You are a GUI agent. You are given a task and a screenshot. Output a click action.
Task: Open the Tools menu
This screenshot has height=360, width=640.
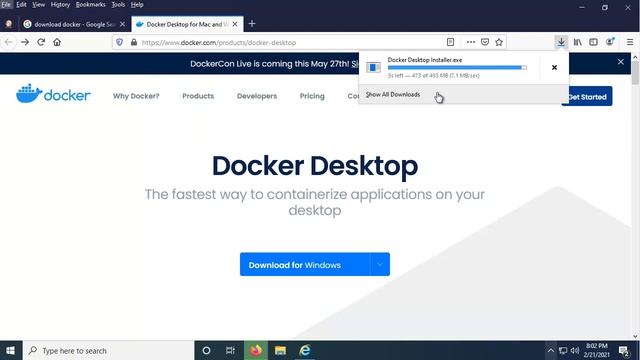(118, 4)
